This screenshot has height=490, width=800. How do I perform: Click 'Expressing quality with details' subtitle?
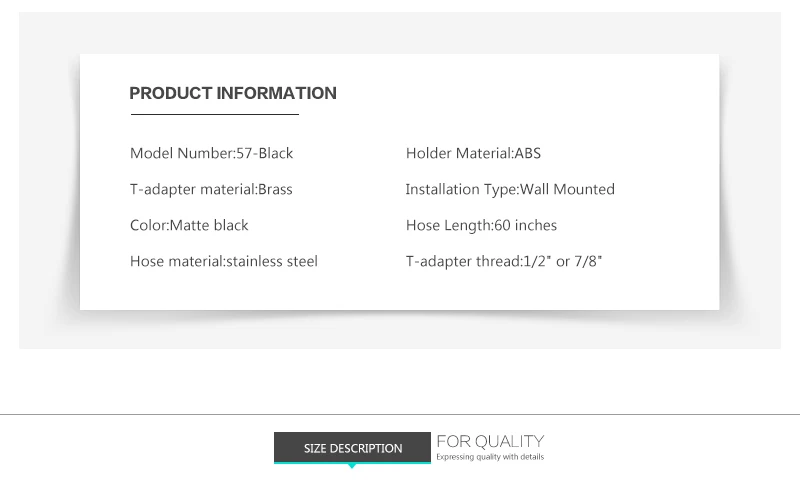pyautogui.click(x=490, y=457)
